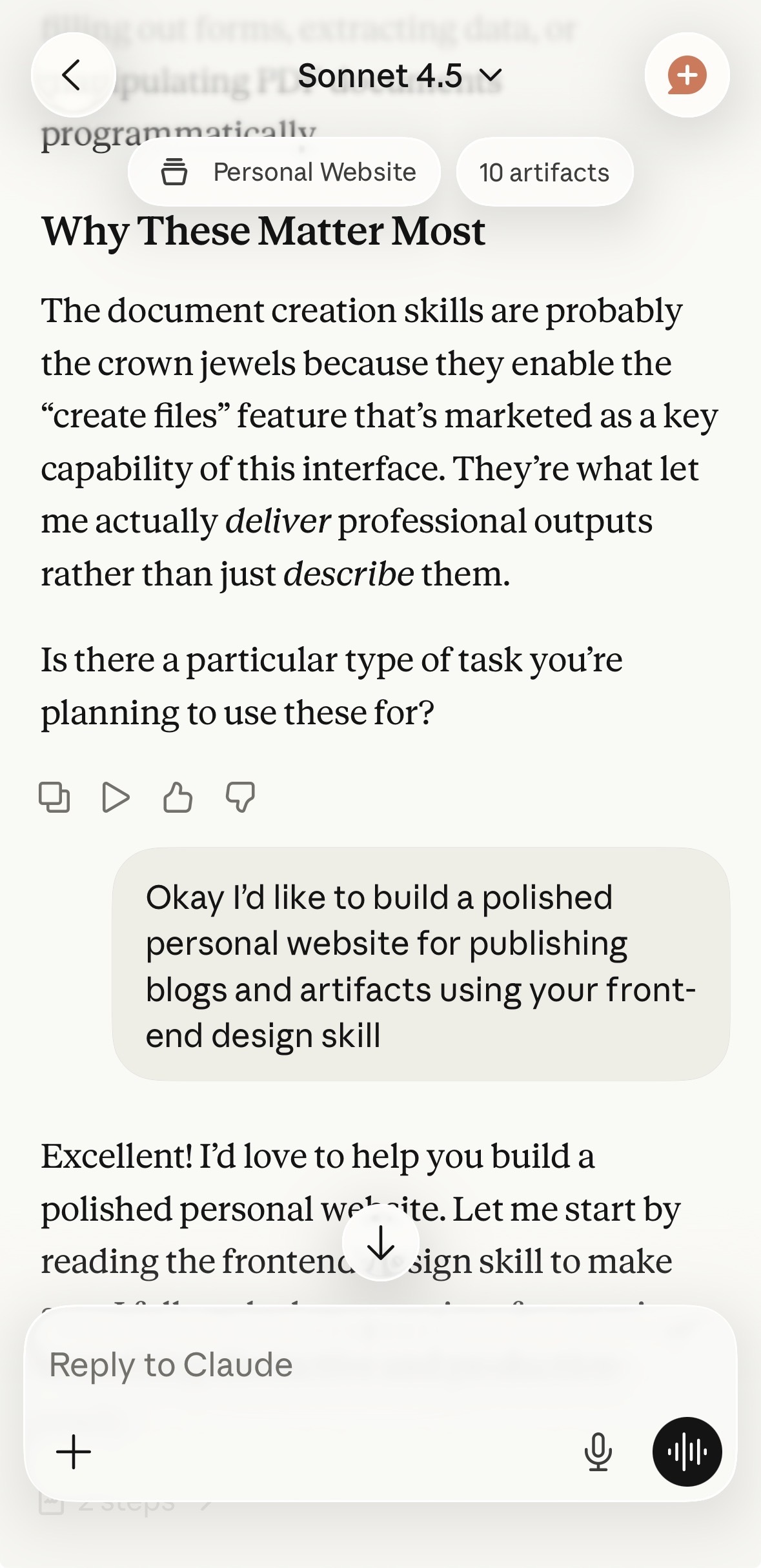Screen dimensions: 761x1568
Task: Play the response read aloud
Action: tap(116, 797)
